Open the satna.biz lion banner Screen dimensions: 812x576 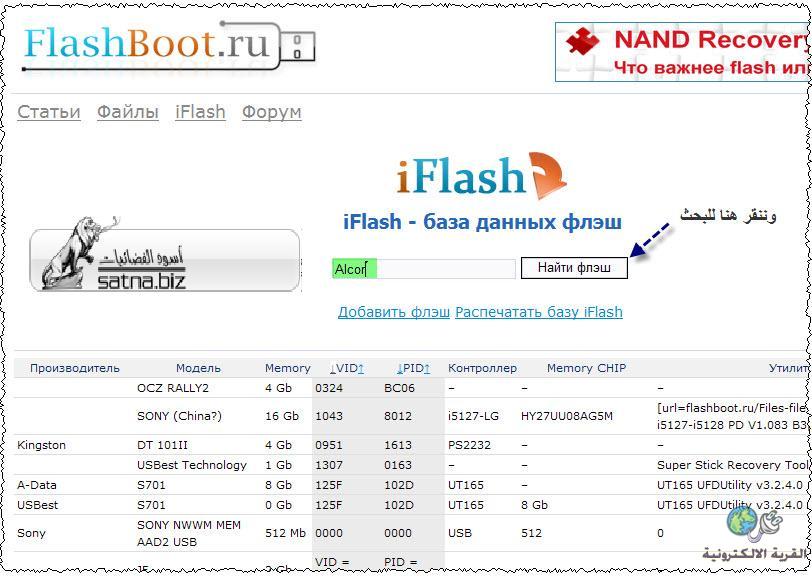pyautogui.click(x=165, y=255)
